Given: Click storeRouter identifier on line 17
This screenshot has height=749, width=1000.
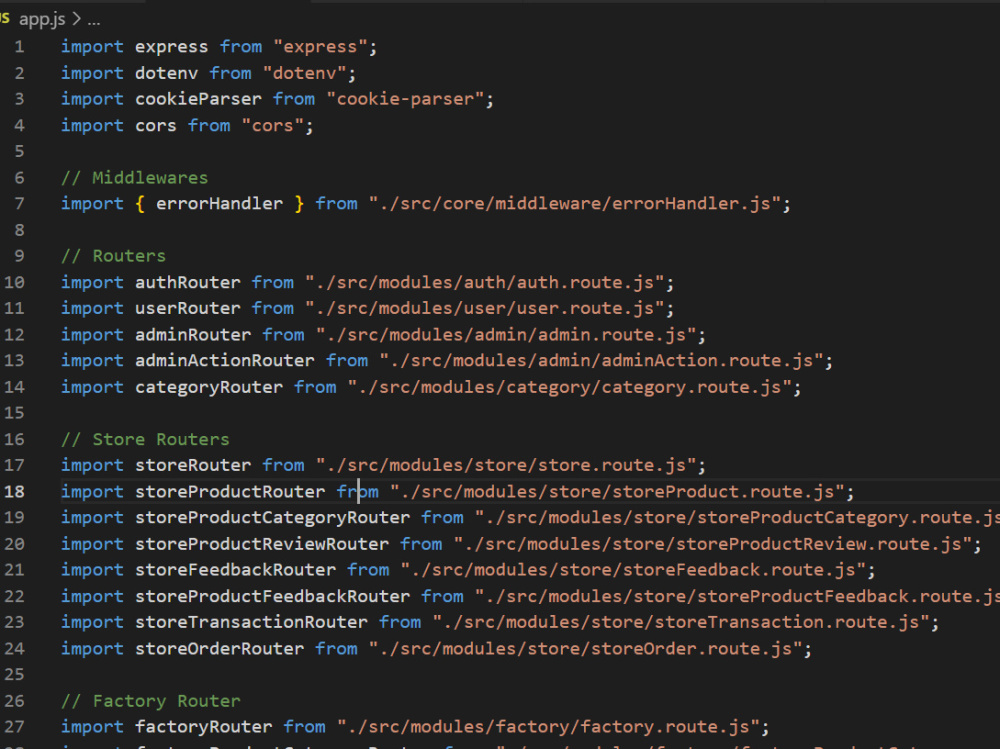Looking at the screenshot, I should pyautogui.click(x=193, y=465).
